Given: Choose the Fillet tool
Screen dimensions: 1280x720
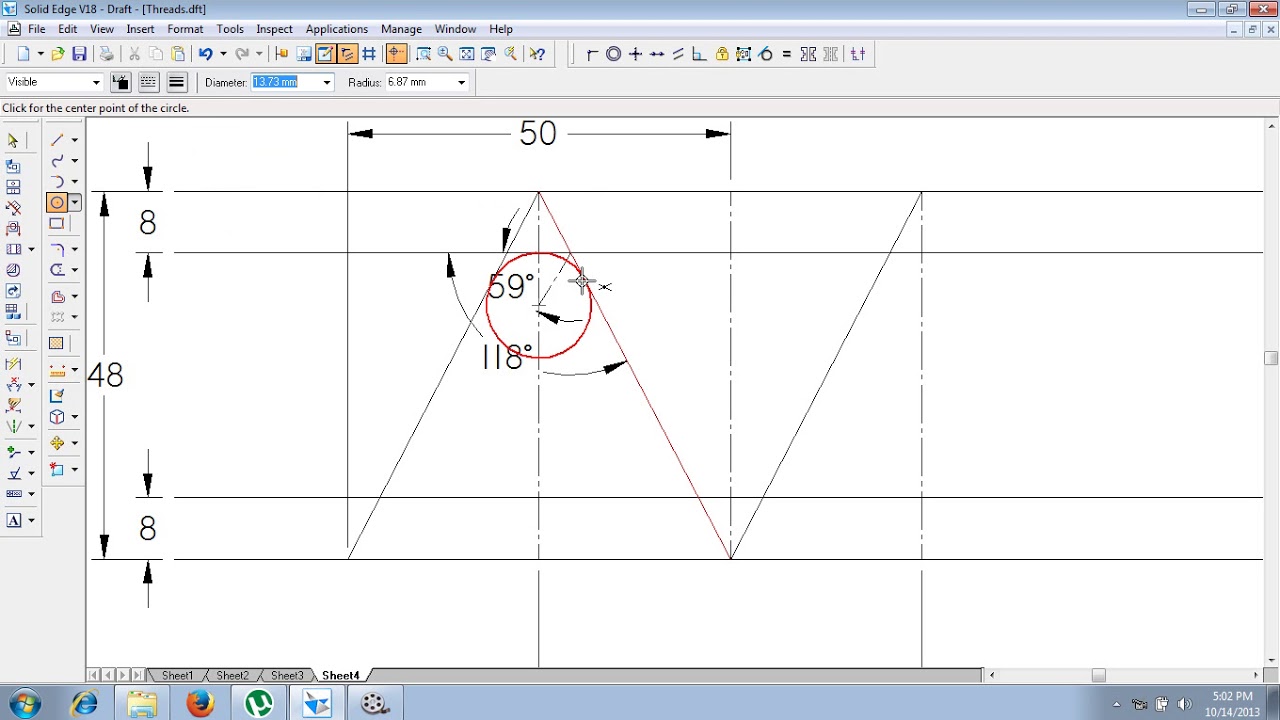Looking at the screenshot, I should pyautogui.click(x=57, y=249).
